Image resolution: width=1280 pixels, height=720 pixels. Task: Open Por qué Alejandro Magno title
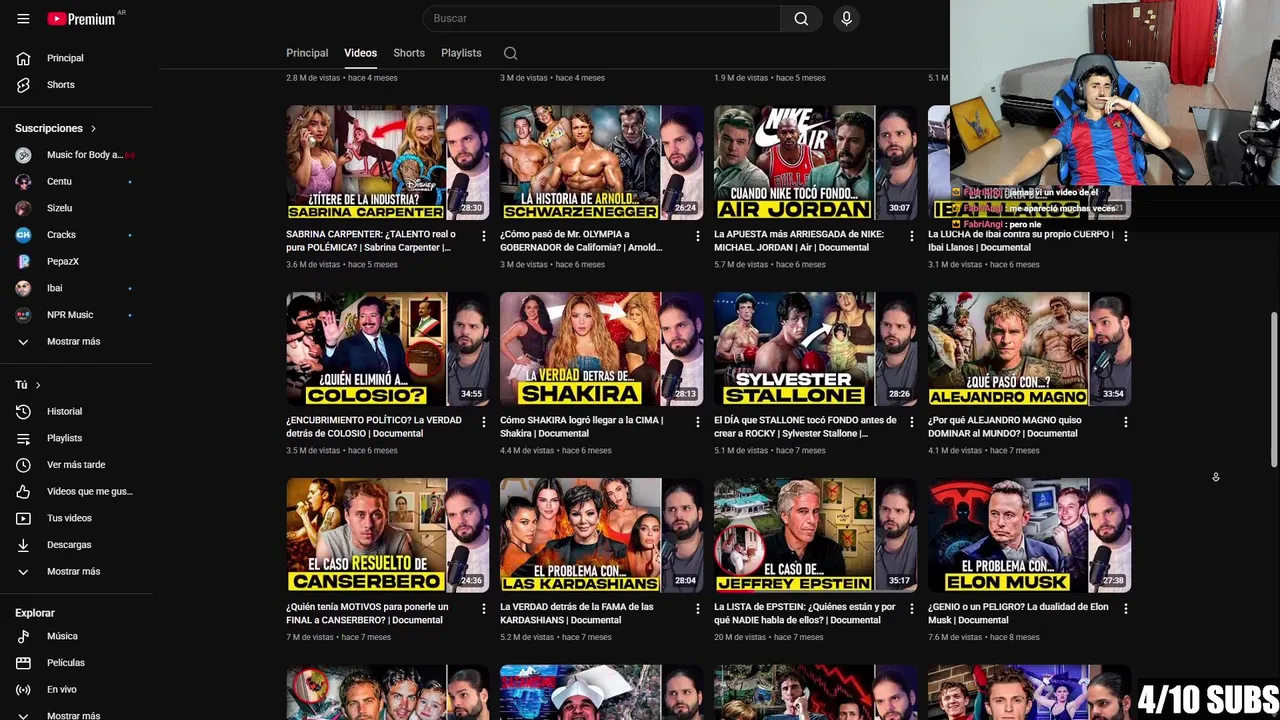click(x=1005, y=427)
